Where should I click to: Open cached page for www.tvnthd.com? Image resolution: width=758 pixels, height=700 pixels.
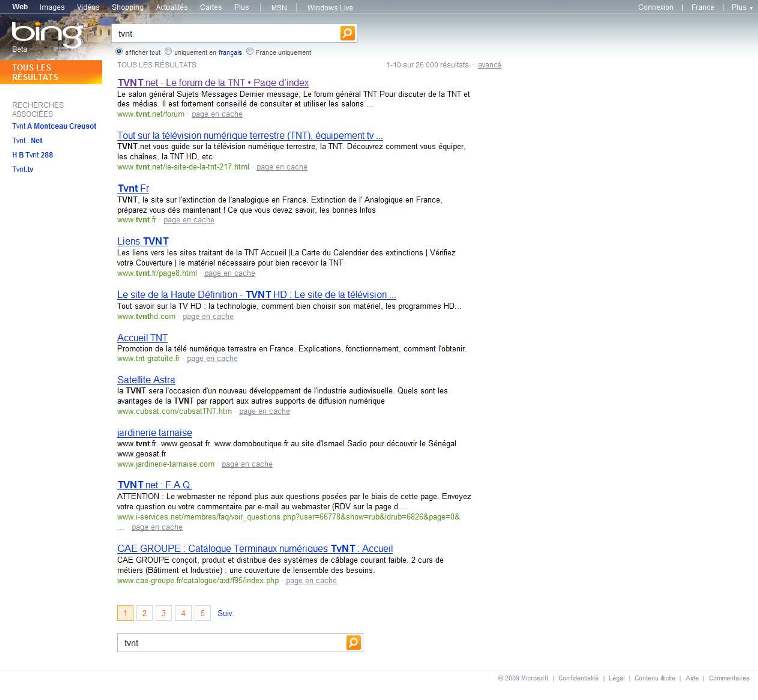point(208,317)
